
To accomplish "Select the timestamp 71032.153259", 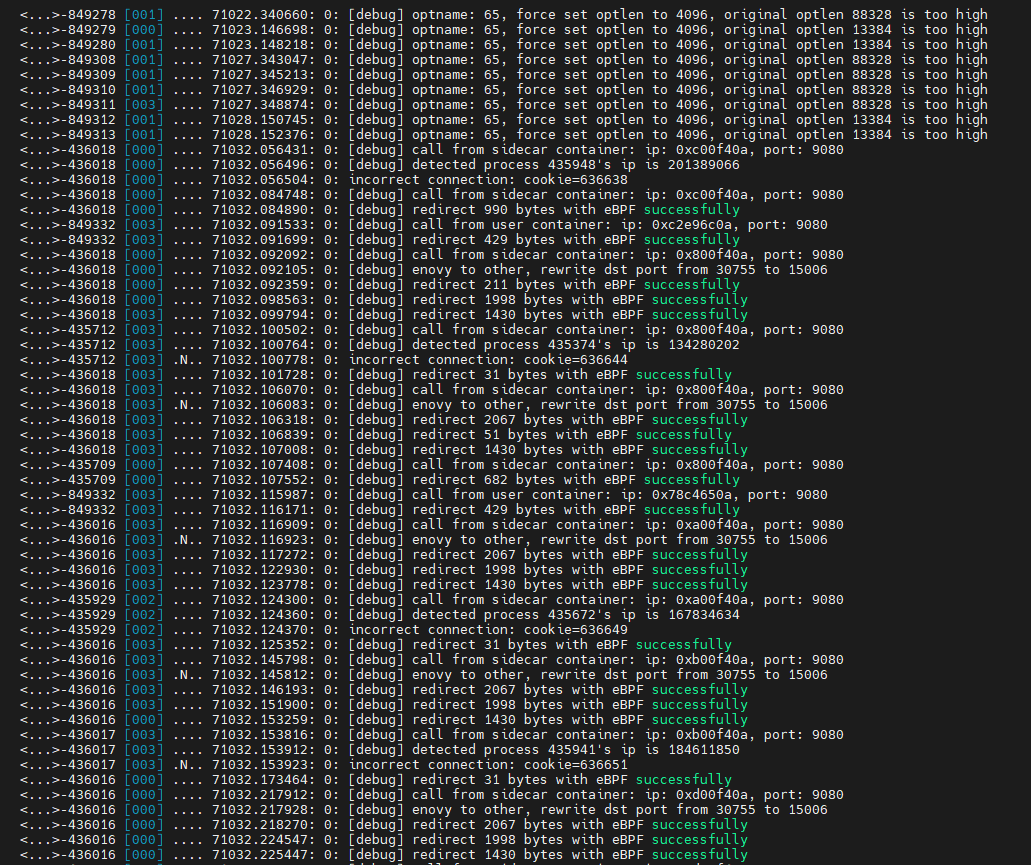I will tap(260, 720).
